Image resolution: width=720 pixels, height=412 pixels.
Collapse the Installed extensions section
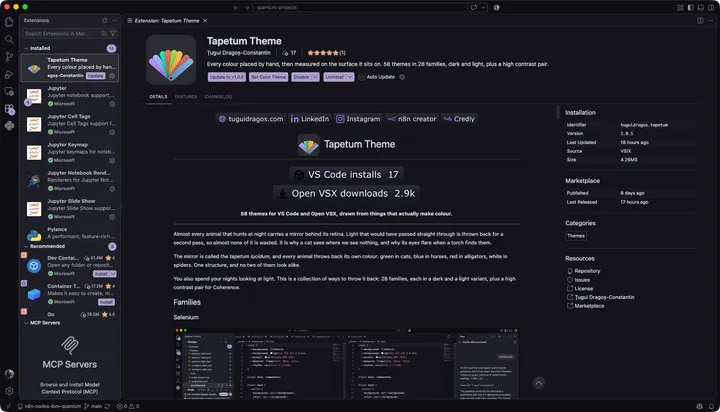point(26,48)
